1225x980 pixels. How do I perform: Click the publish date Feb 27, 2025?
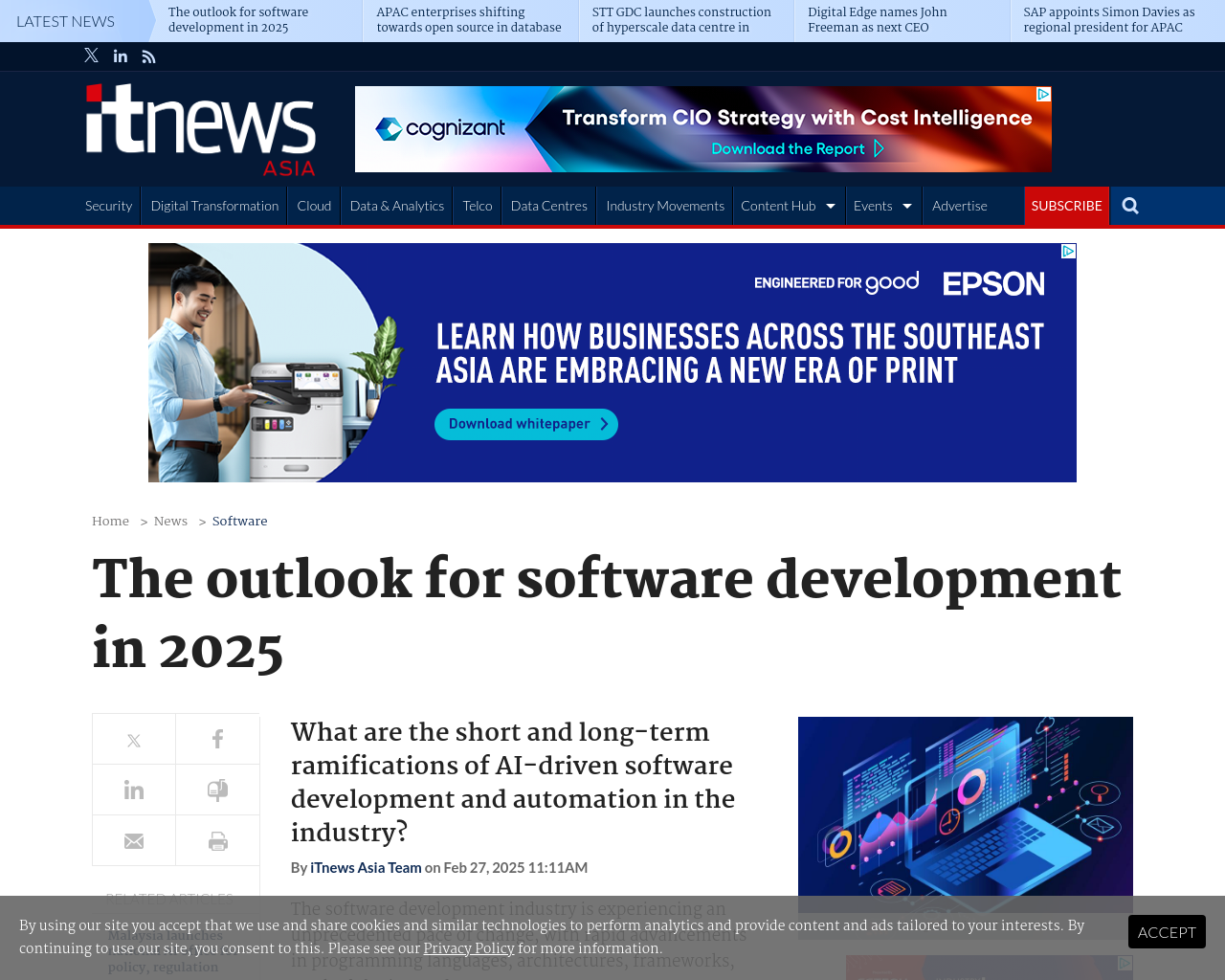(x=515, y=867)
